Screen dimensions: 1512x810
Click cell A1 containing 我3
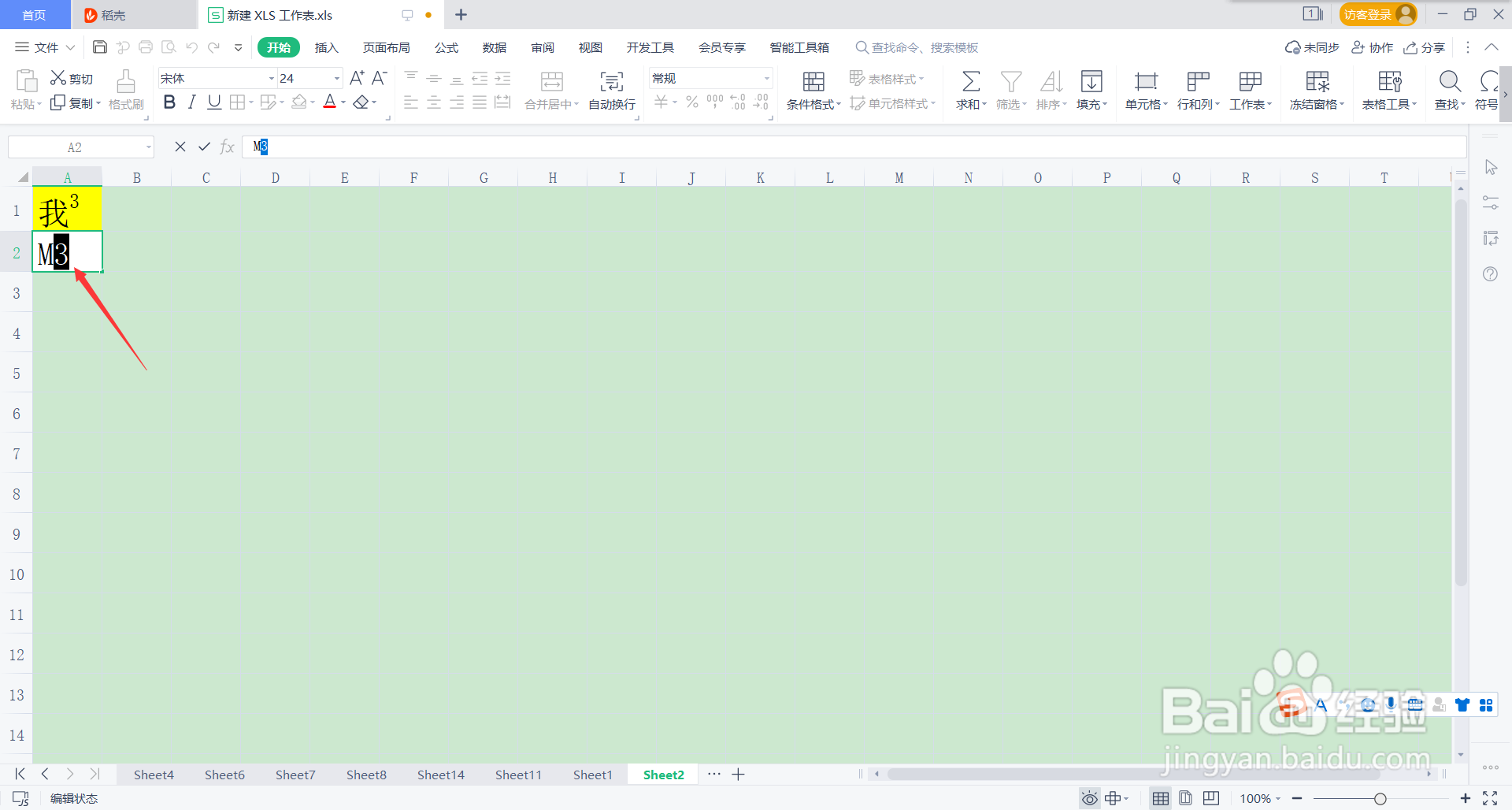click(x=67, y=209)
